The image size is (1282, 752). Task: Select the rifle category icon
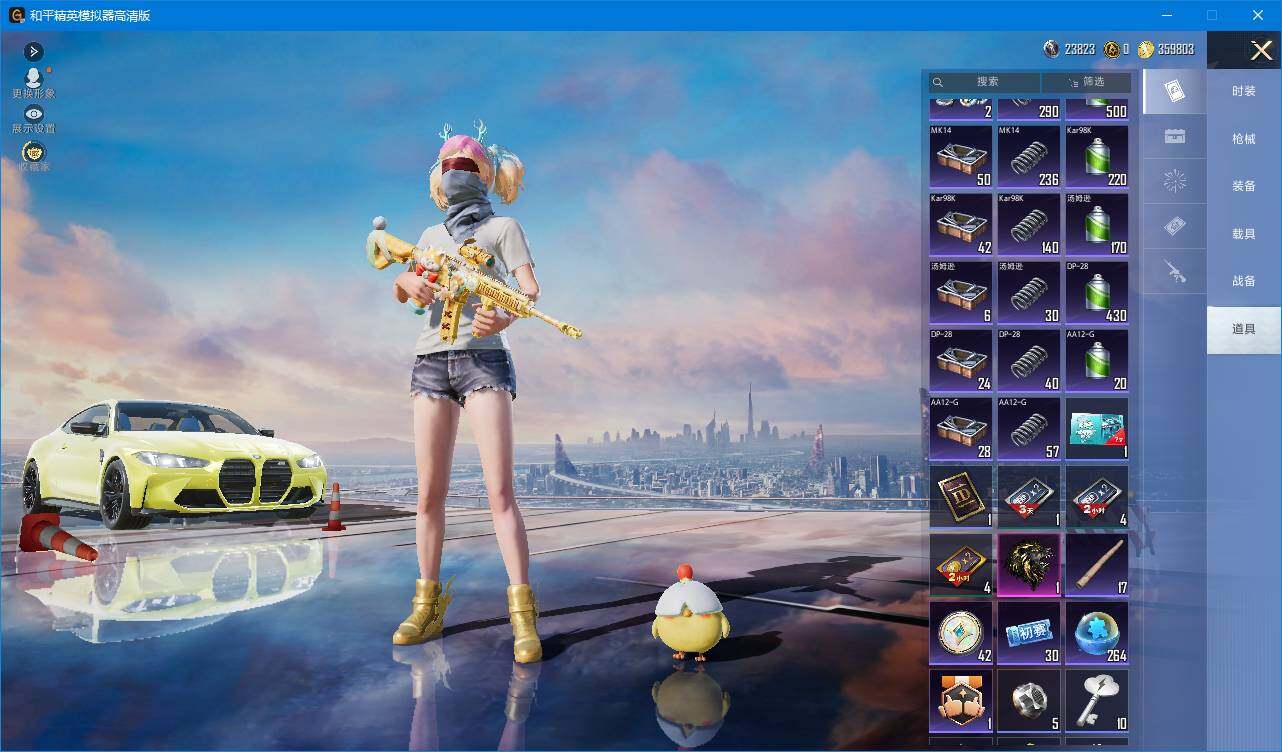tap(1175, 271)
